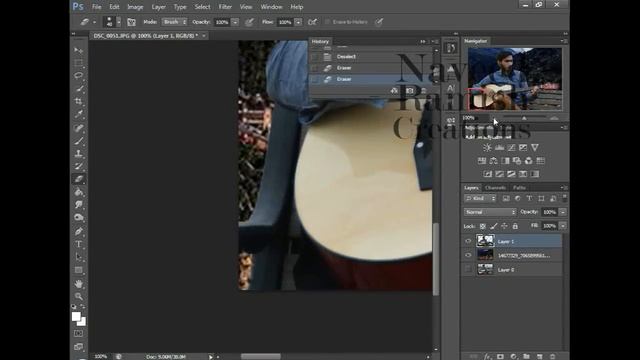Select the Eyedropper tool

click(78, 114)
